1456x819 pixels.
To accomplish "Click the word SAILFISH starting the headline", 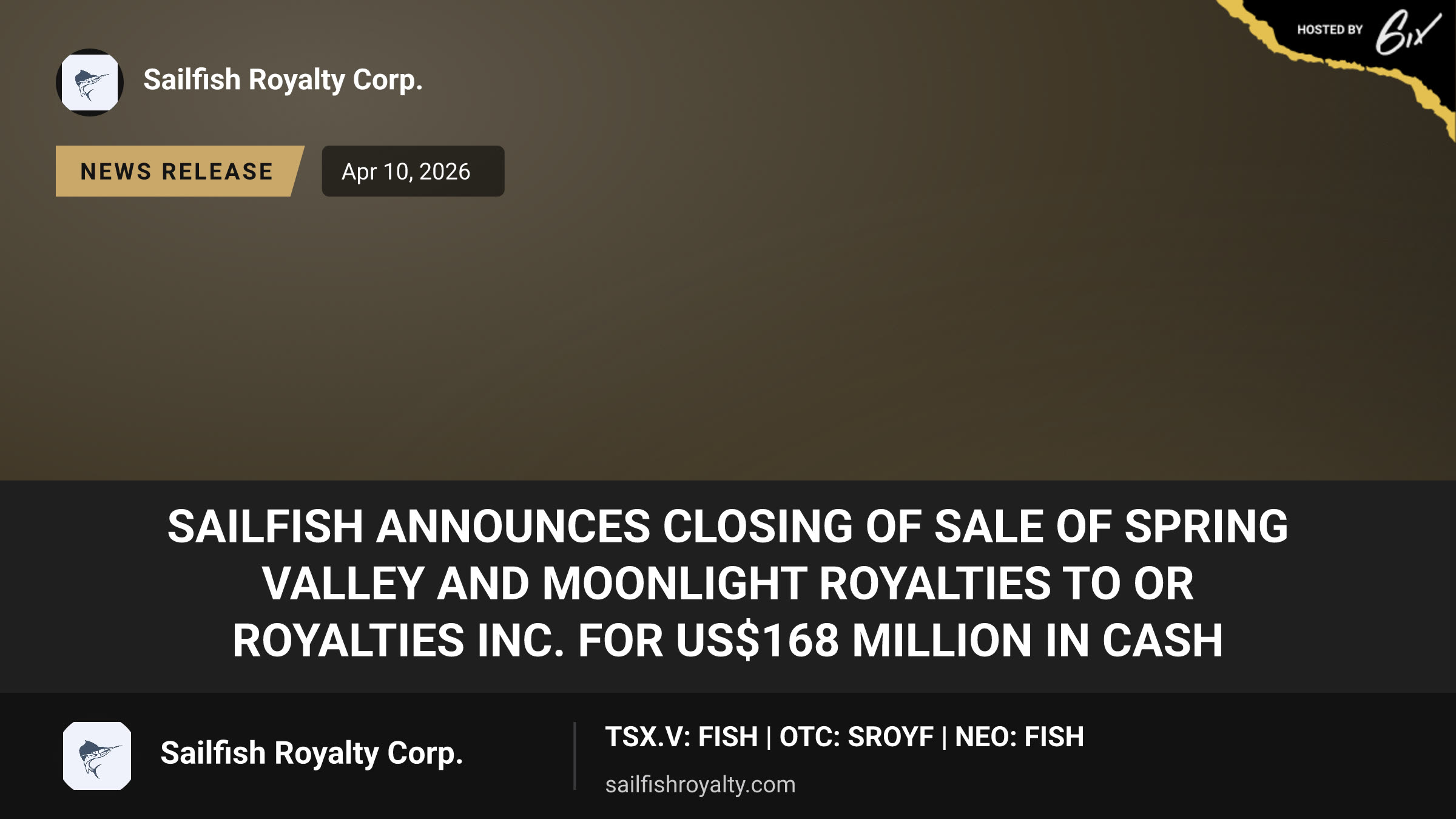I will pyautogui.click(x=265, y=527).
